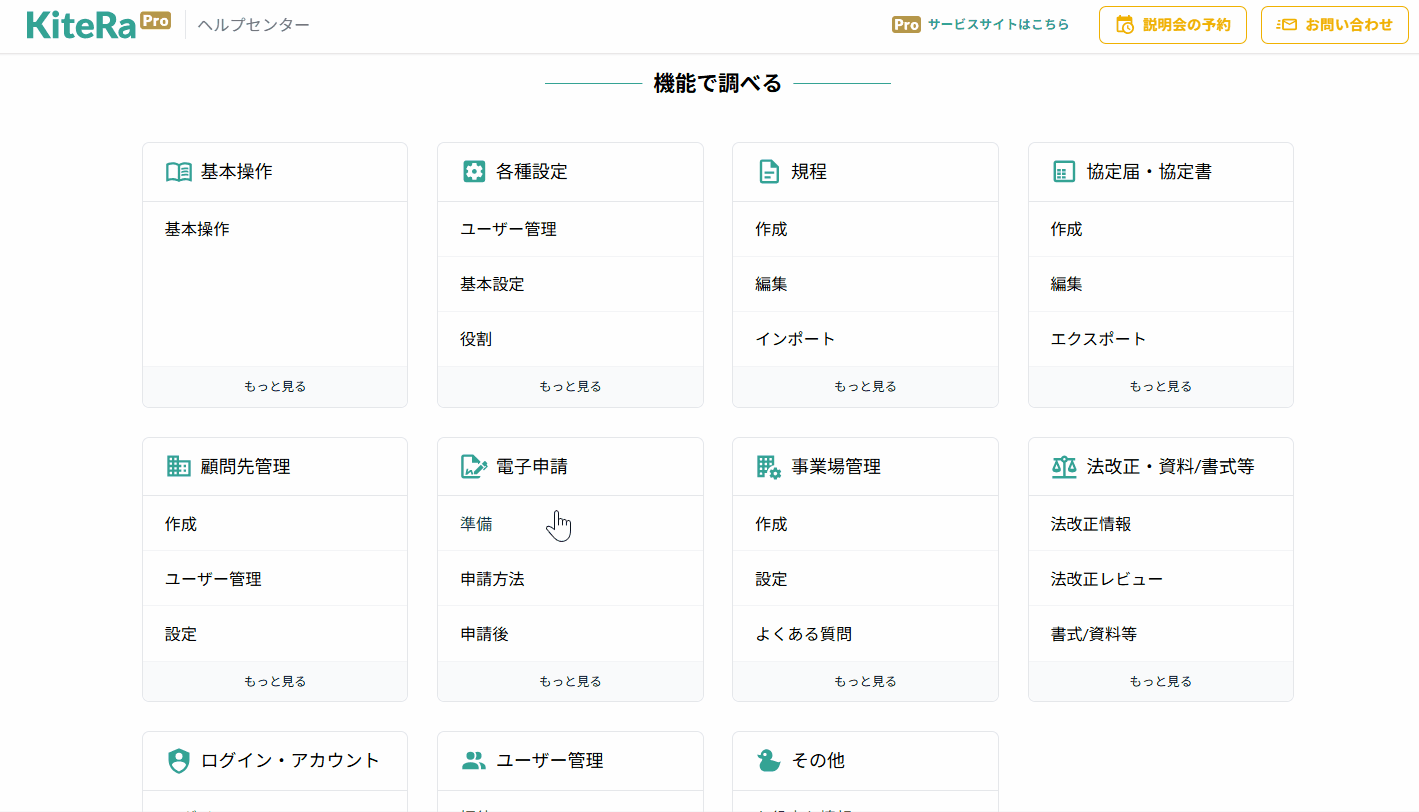1419x812 pixels.
Task: Click the scales icon beside 法改正・資料/書式等
Action: pyautogui.click(x=1064, y=466)
